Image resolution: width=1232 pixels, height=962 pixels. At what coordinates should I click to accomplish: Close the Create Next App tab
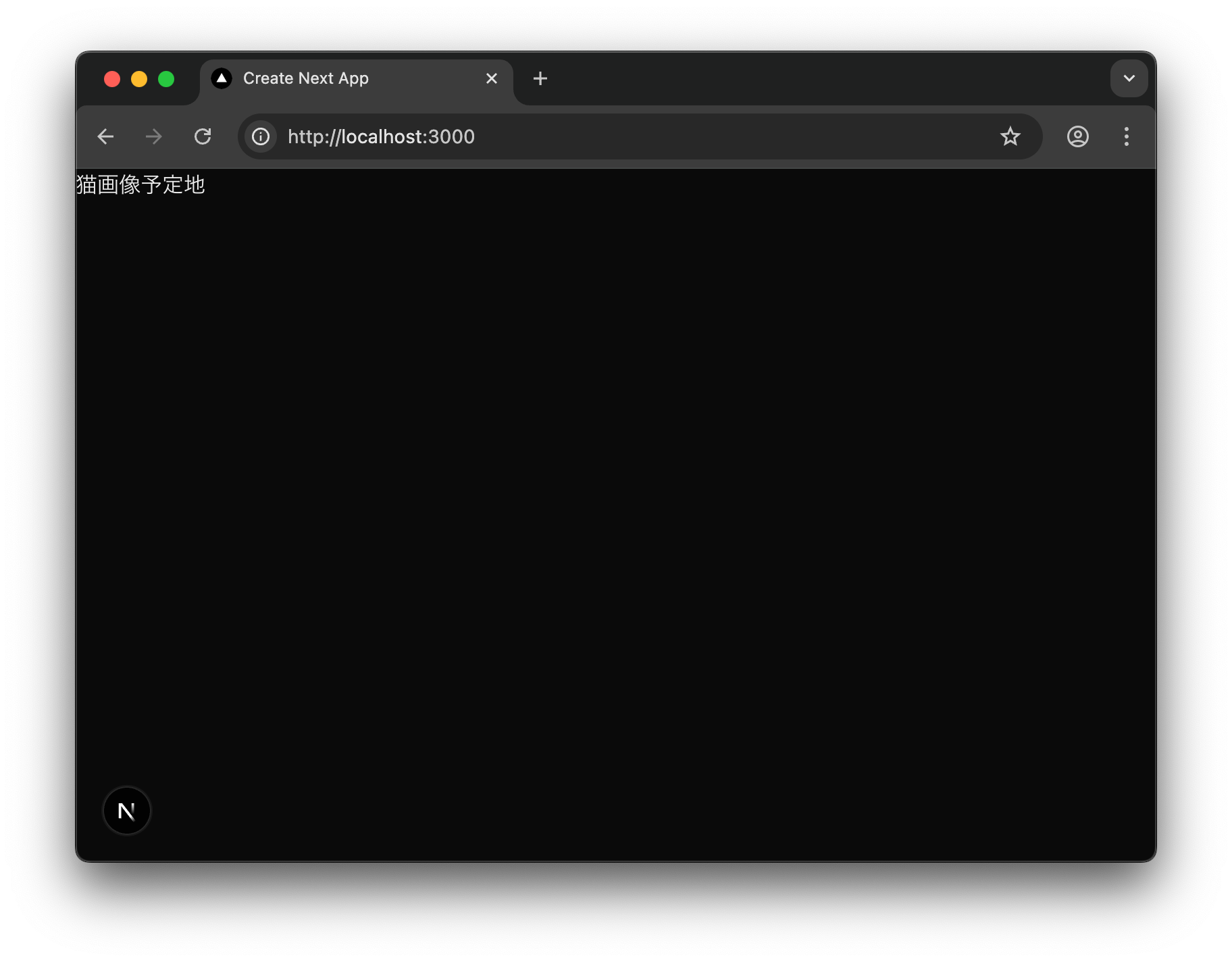(x=491, y=78)
